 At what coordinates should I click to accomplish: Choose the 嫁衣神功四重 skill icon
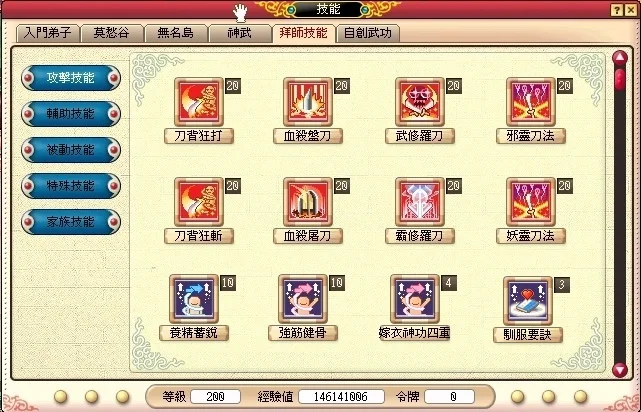pyautogui.click(x=415, y=299)
